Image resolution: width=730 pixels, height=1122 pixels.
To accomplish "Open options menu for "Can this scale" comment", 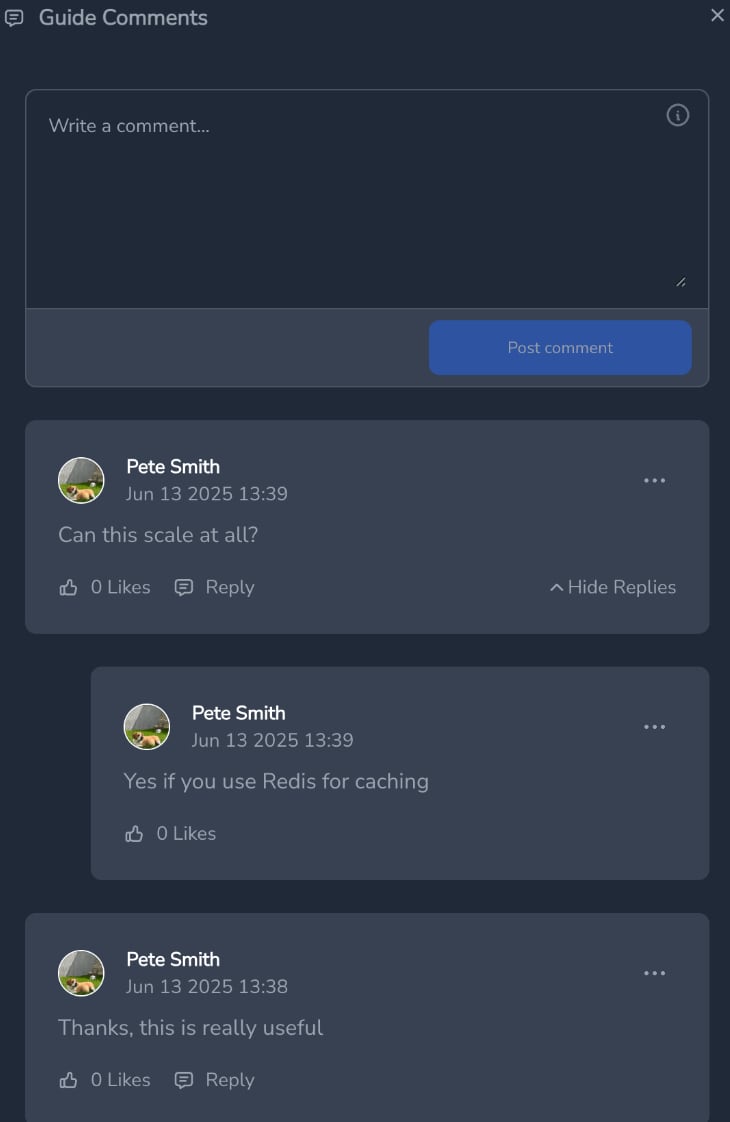I will (654, 480).
